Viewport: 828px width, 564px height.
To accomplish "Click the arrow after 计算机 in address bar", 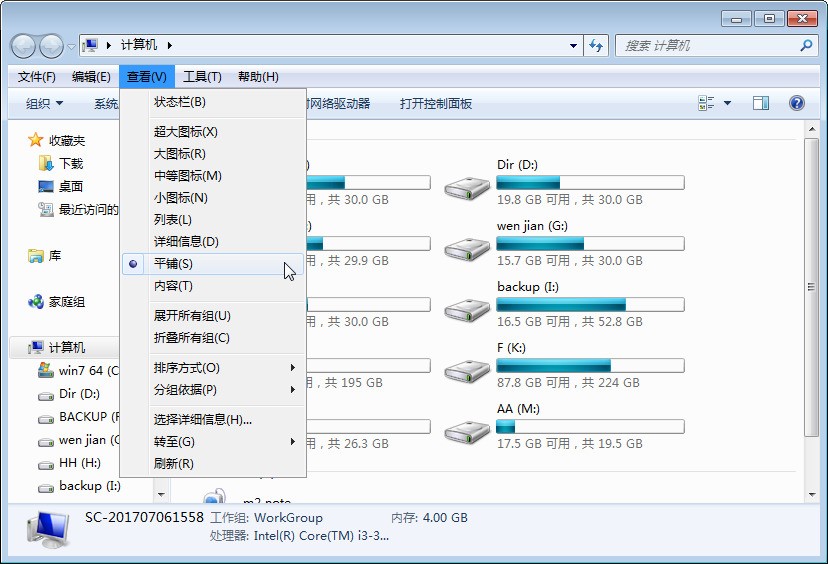I will 170,45.
